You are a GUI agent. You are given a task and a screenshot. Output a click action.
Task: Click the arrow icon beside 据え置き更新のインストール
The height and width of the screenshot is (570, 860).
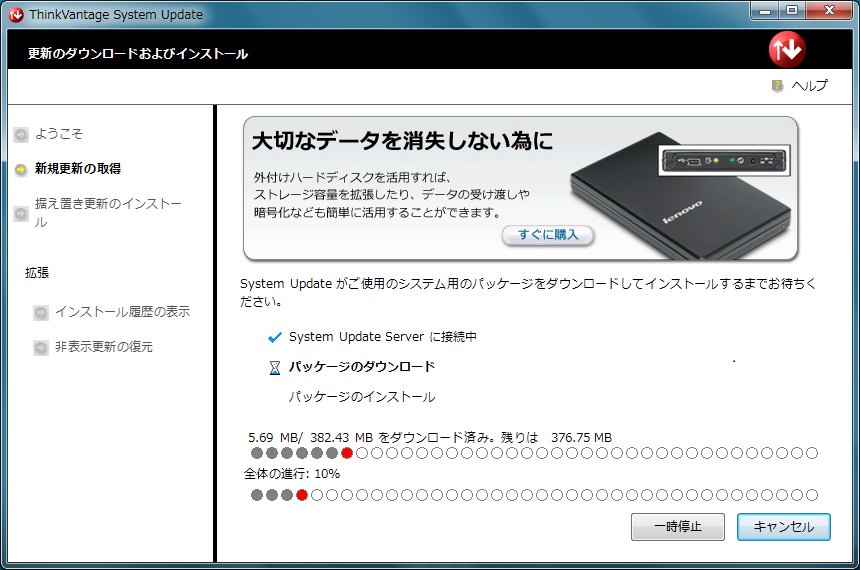(x=21, y=213)
